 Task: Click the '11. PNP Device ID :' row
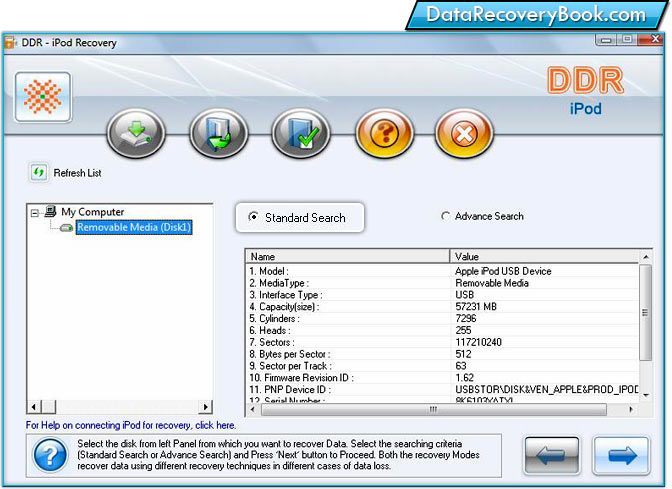point(442,390)
